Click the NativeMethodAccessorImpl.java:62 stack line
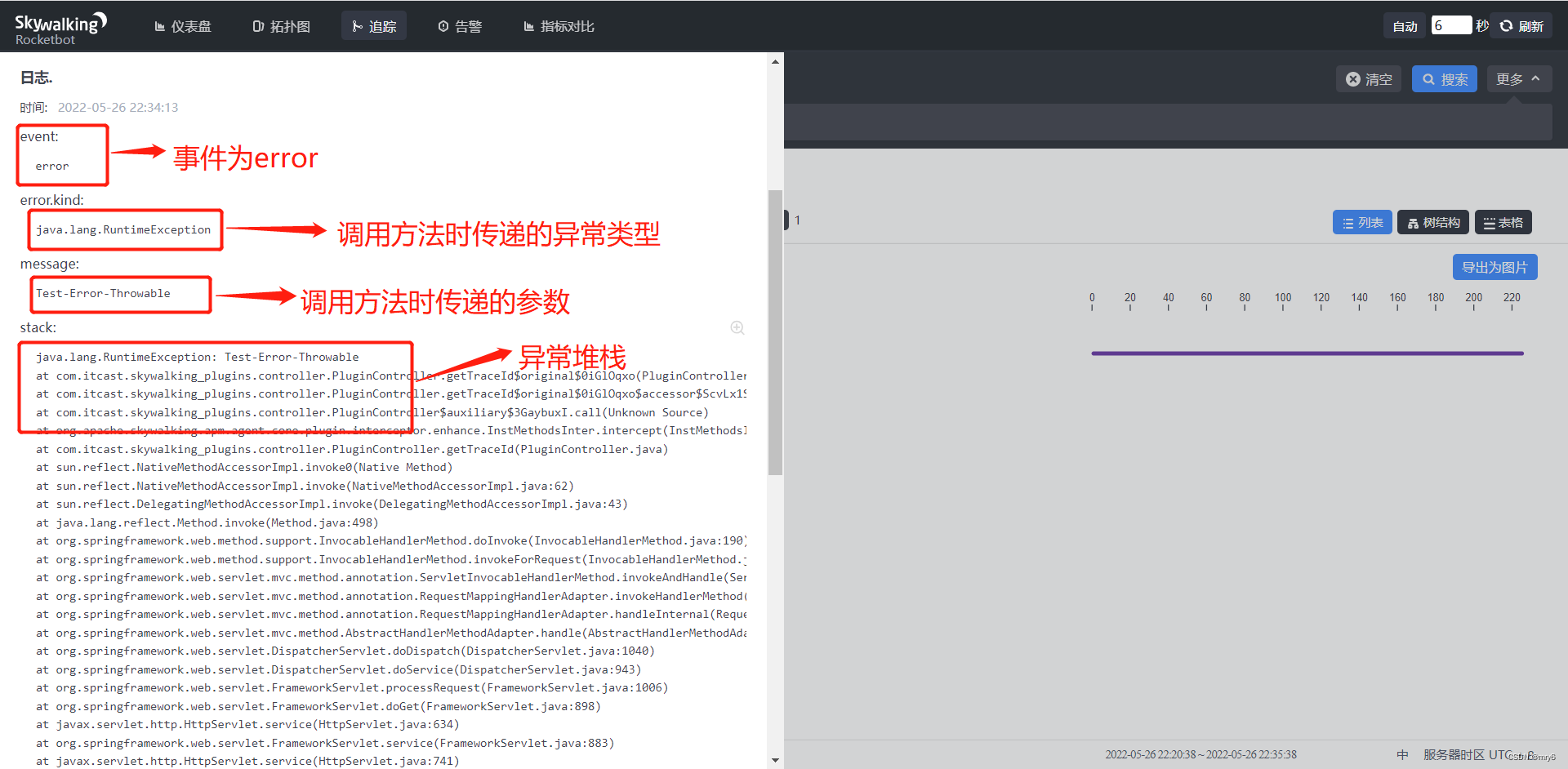This screenshot has height=769, width=1568. pos(305,486)
